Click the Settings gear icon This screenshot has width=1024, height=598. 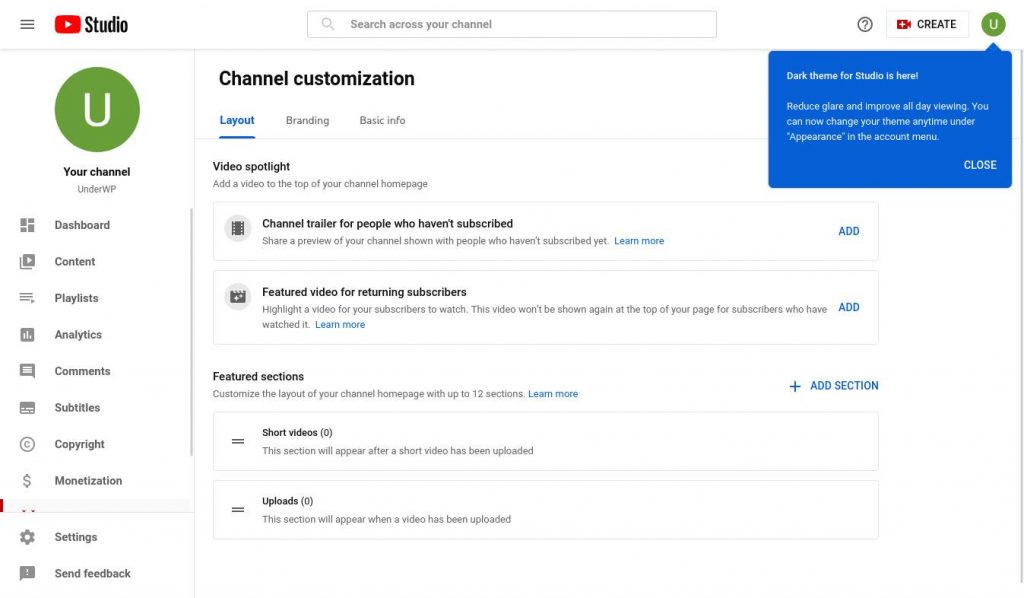(27, 537)
